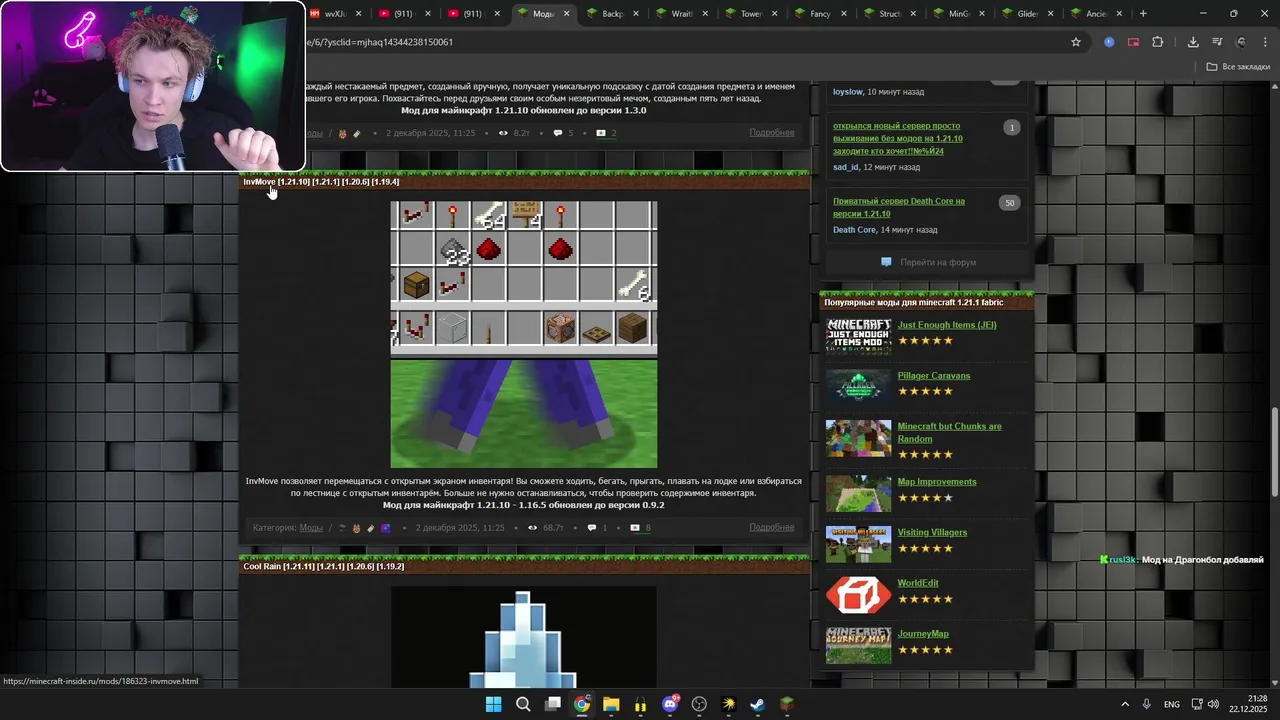Image resolution: width=1280 pixels, height=720 pixels.
Task: Click the microphone tray icon
Action: click(1146, 704)
